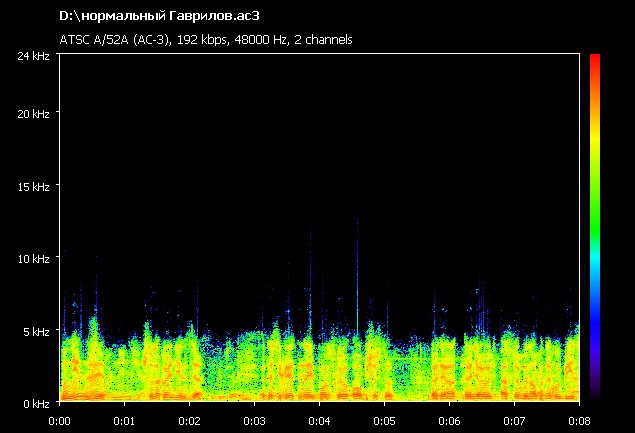635x433 pixels.
Task: Click the 0:00 time axis label
Action: [60, 421]
